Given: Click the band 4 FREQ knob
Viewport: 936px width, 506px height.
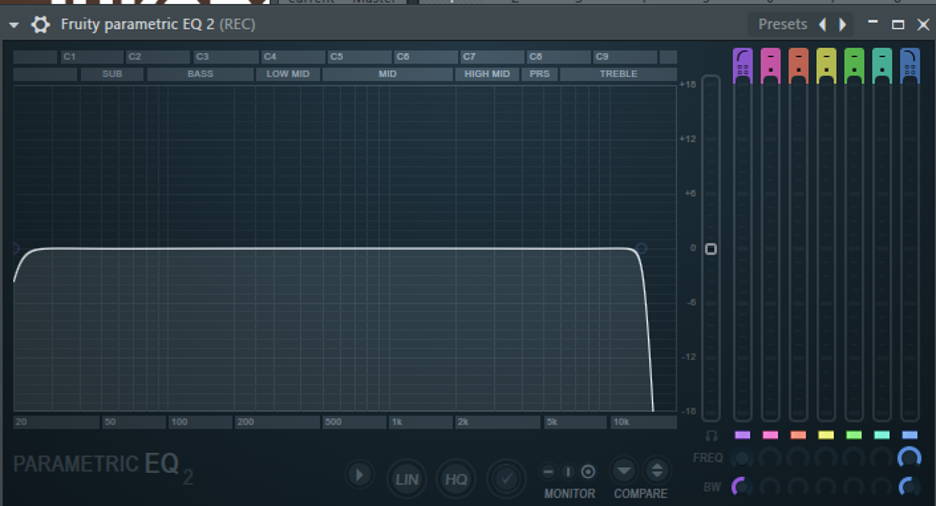Looking at the screenshot, I should pos(826,458).
